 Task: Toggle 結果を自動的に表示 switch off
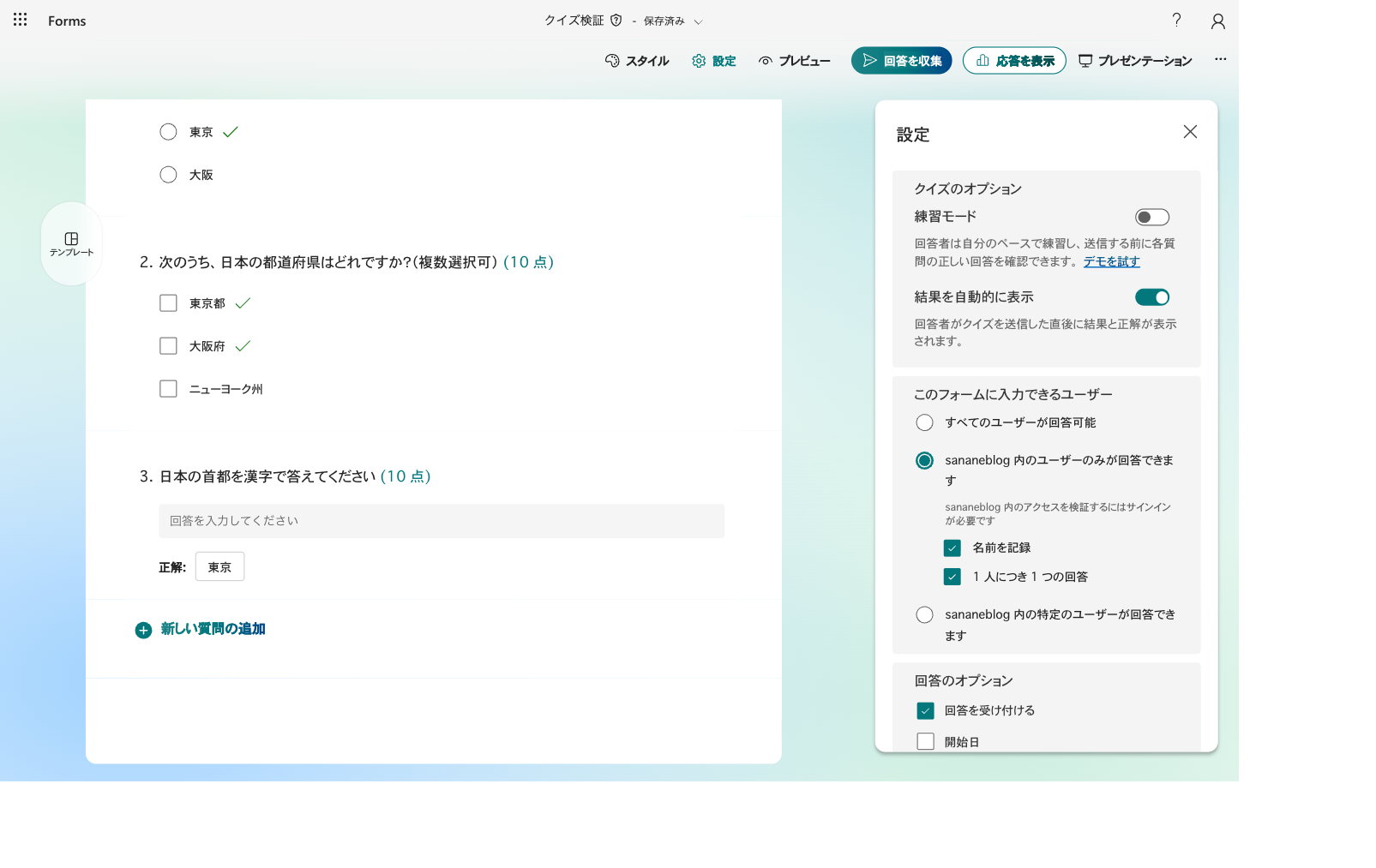pos(1152,297)
